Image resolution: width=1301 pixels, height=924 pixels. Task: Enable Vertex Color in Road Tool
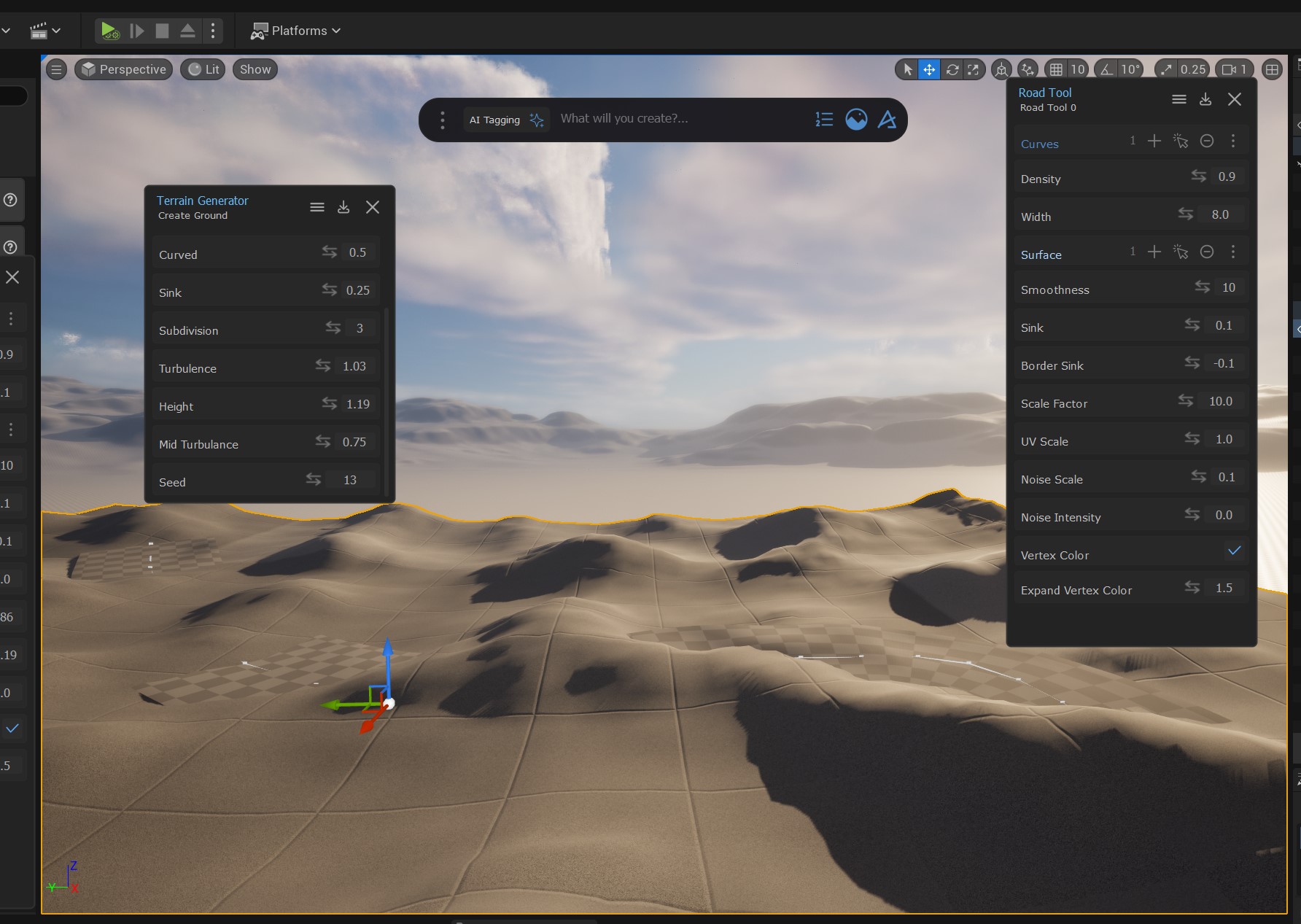1233,552
